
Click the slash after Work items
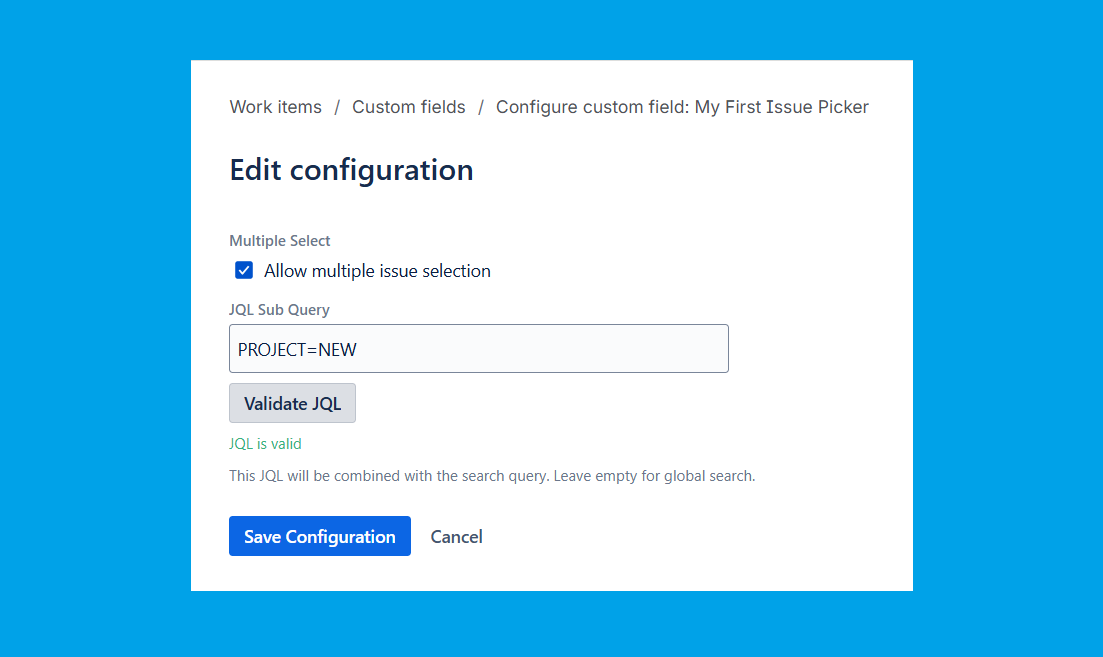[337, 107]
